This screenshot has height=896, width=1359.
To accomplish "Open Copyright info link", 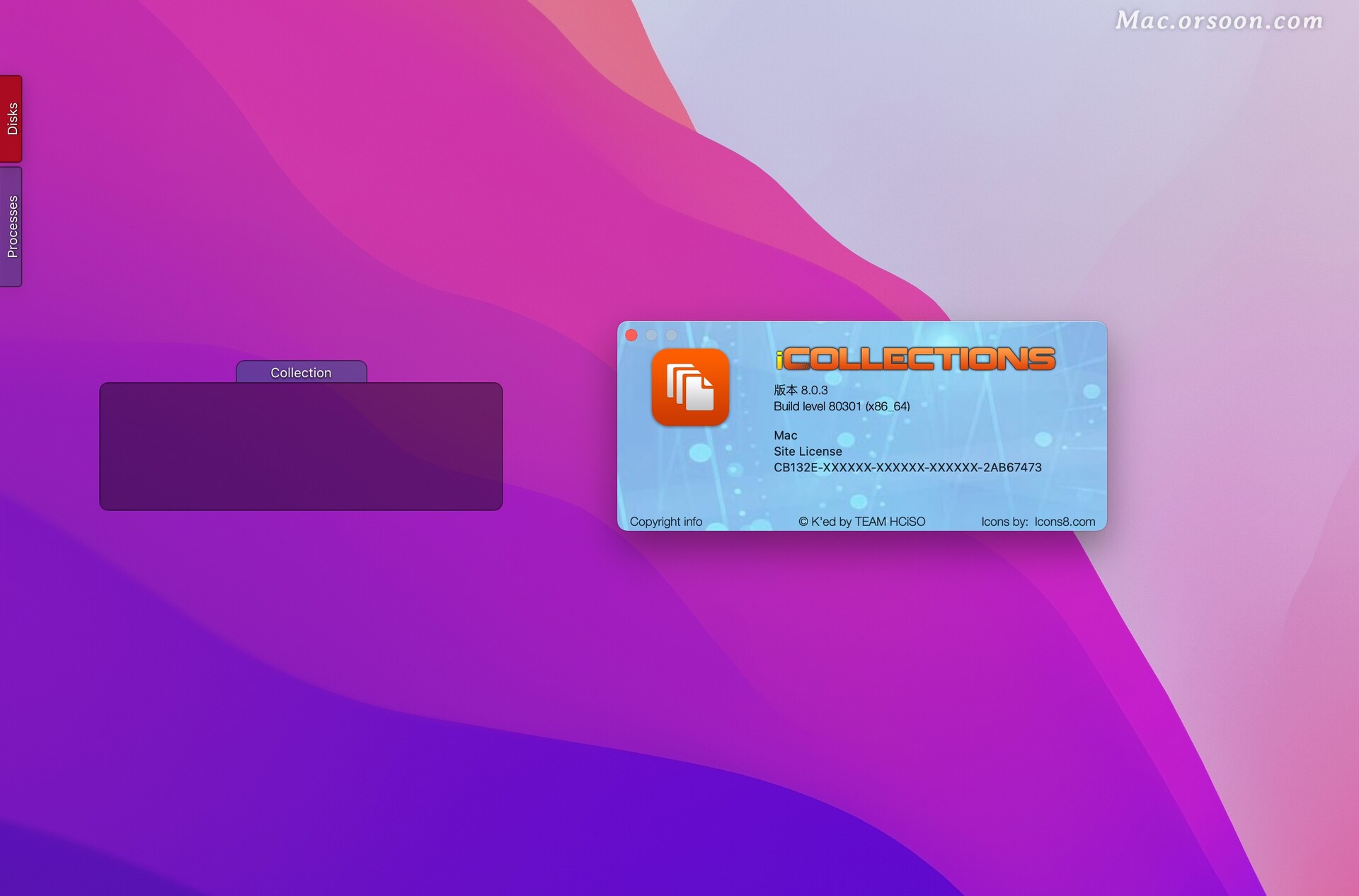I will (666, 522).
